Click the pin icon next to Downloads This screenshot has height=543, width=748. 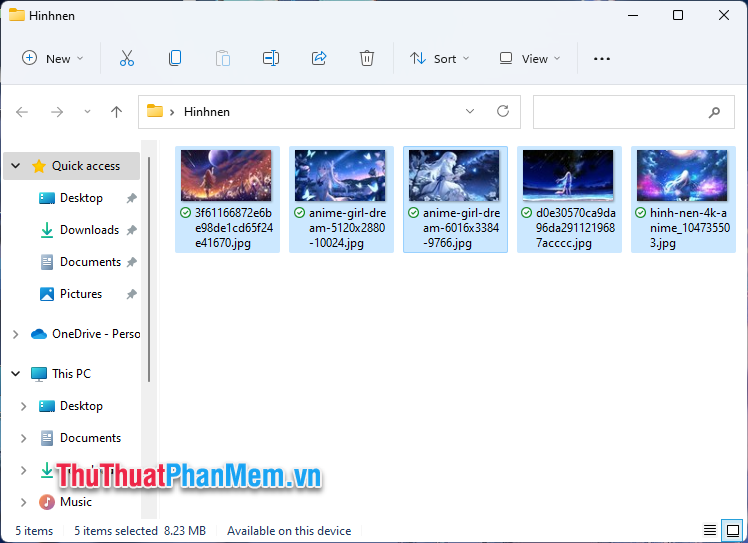coord(131,230)
